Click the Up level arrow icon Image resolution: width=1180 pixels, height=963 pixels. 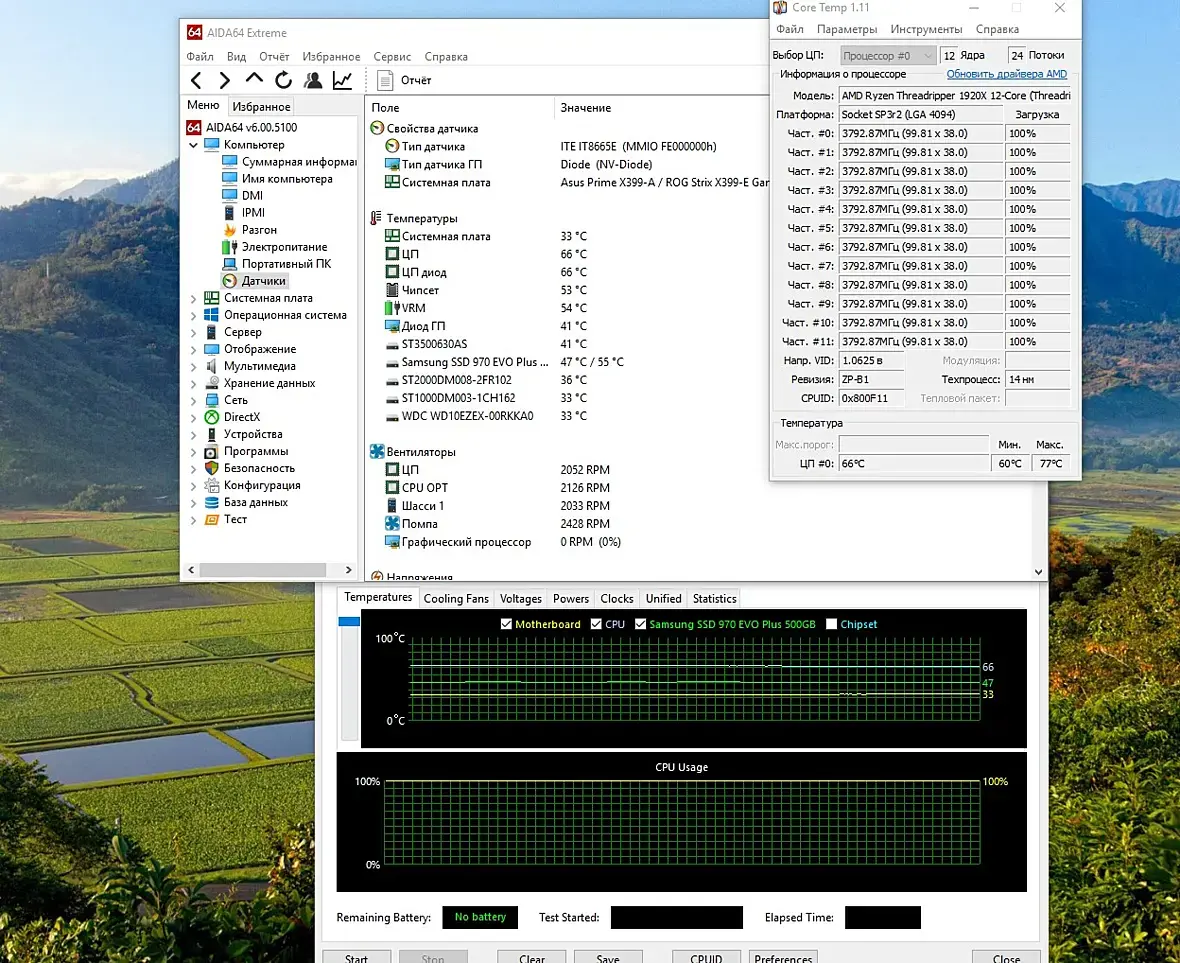tap(254, 80)
